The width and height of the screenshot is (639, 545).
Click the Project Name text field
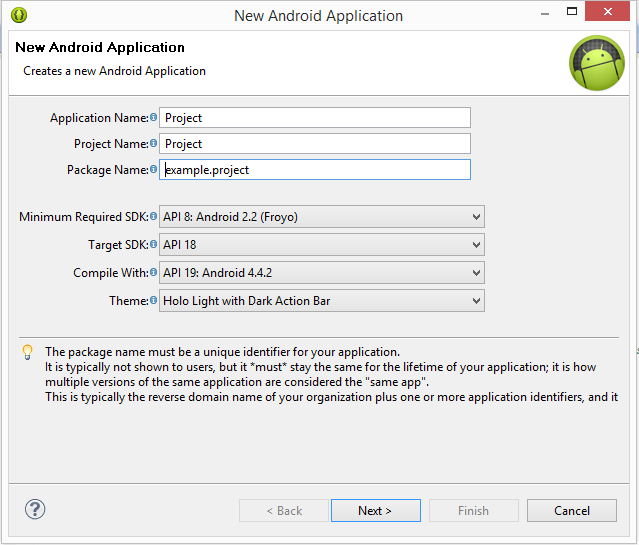click(x=315, y=143)
